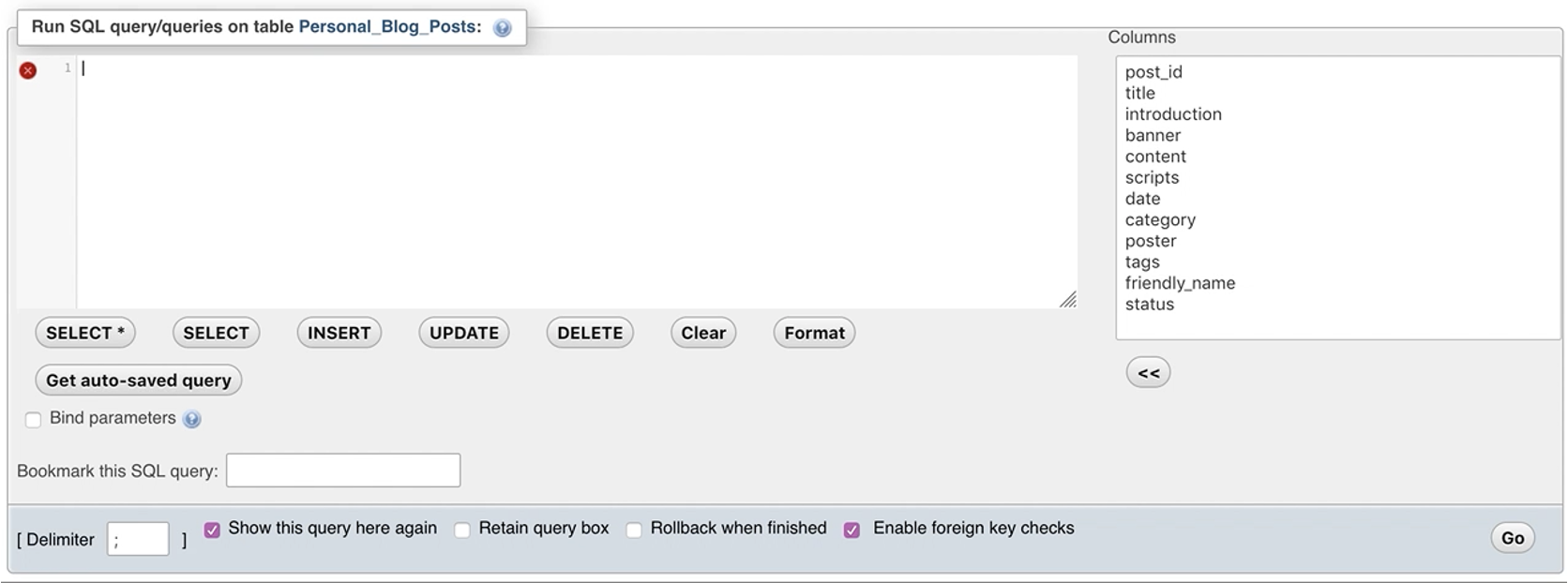
Task: Click the Delimiter input field
Action: [x=138, y=539]
